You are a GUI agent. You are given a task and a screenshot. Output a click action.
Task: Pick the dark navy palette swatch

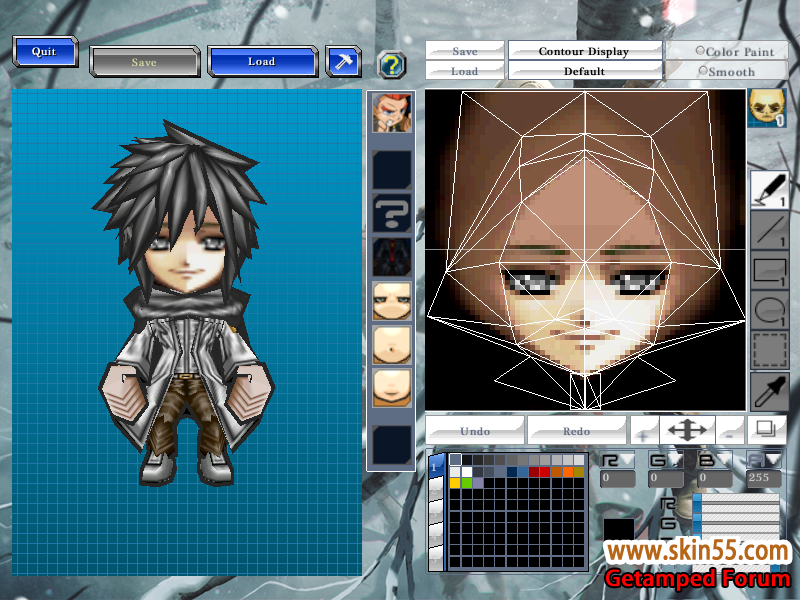point(512,471)
